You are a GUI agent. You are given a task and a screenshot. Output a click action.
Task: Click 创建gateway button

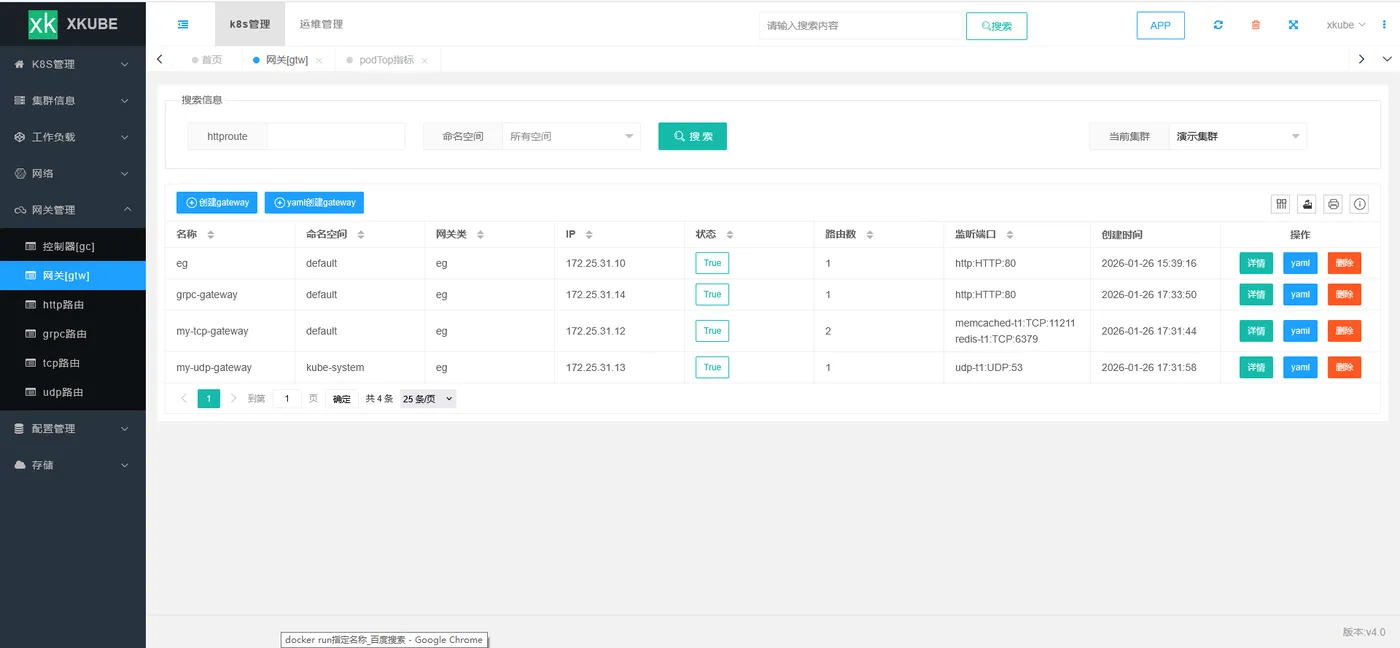tap(217, 202)
